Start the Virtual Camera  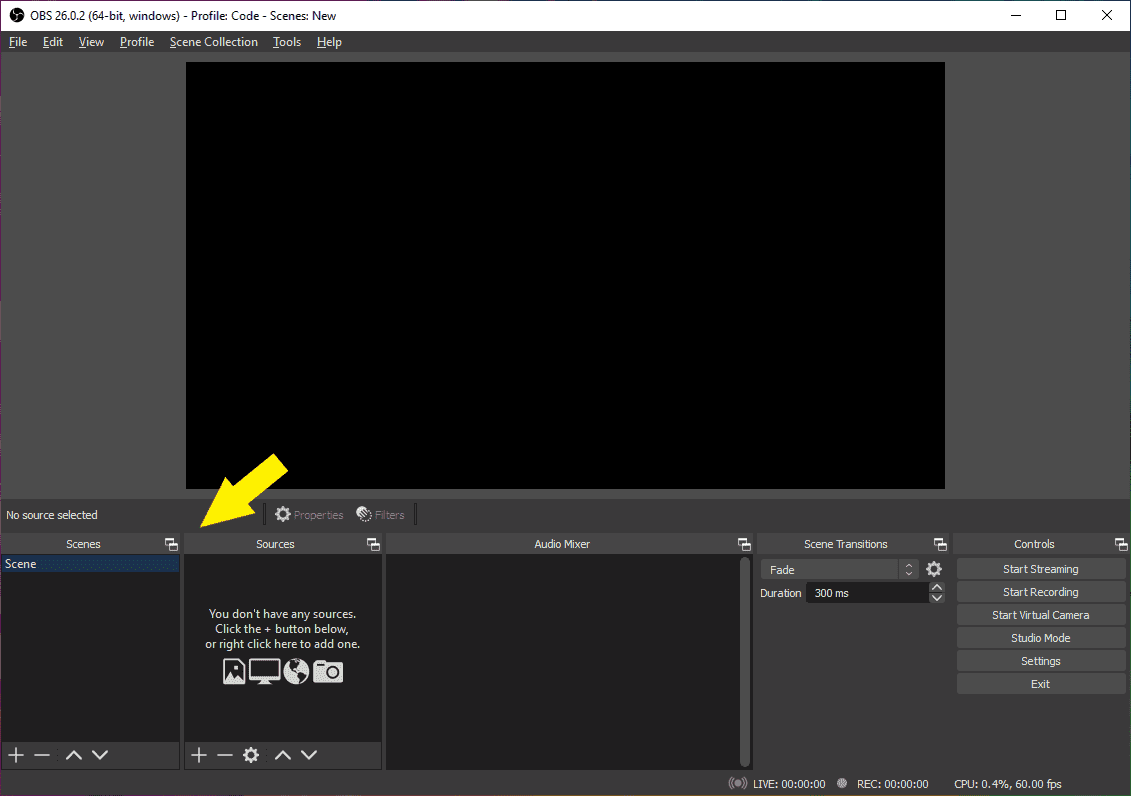pos(1040,615)
